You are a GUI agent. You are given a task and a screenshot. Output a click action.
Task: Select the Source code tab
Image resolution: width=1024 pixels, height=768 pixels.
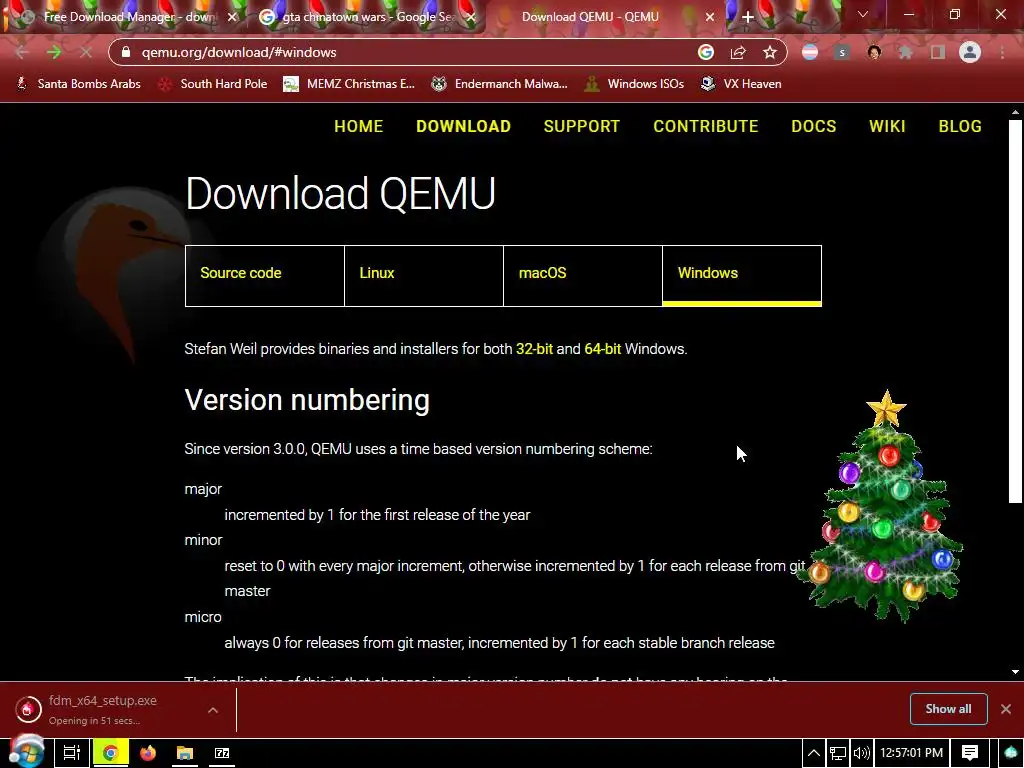[264, 276]
